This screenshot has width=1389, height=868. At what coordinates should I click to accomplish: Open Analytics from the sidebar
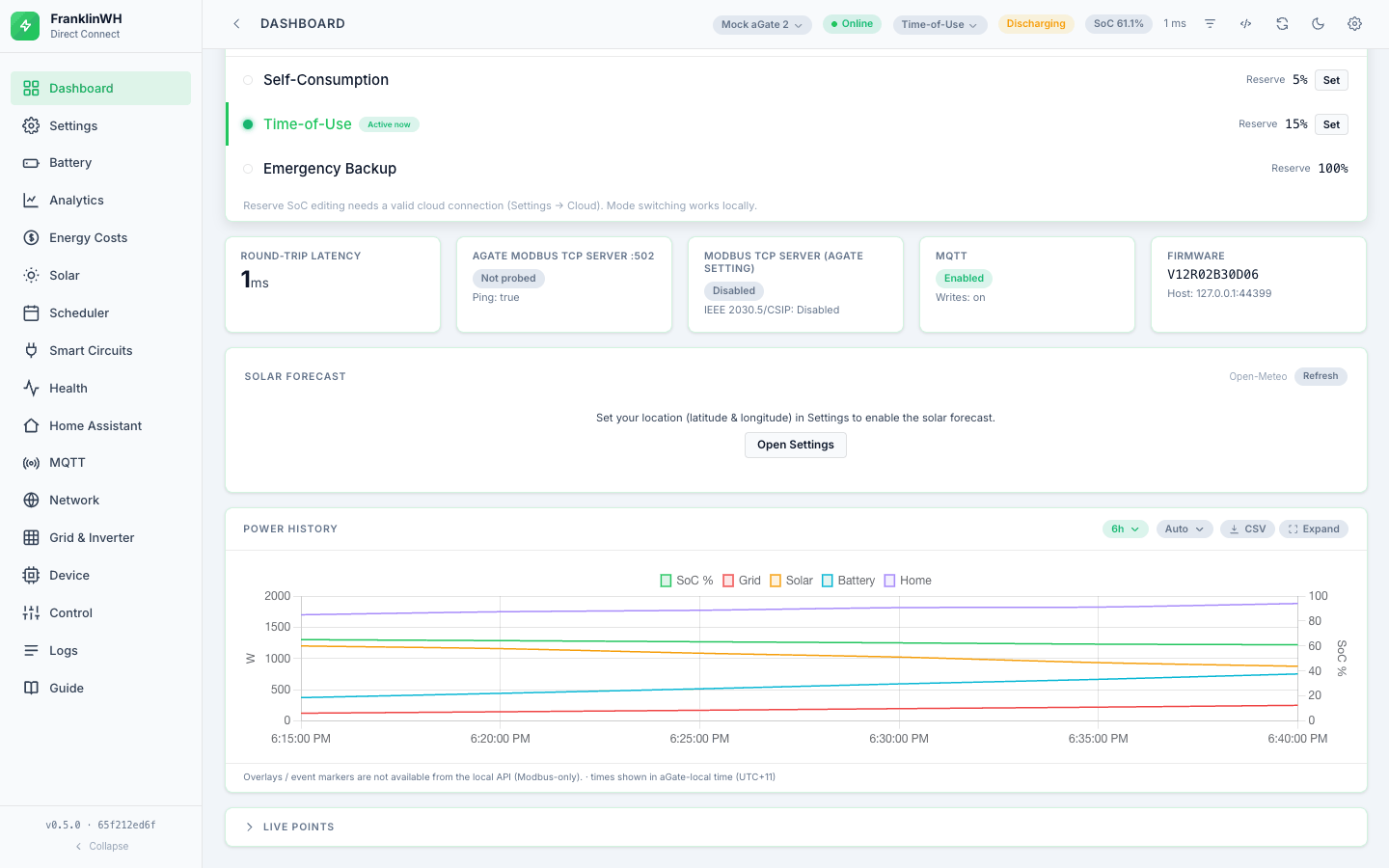(x=100, y=201)
